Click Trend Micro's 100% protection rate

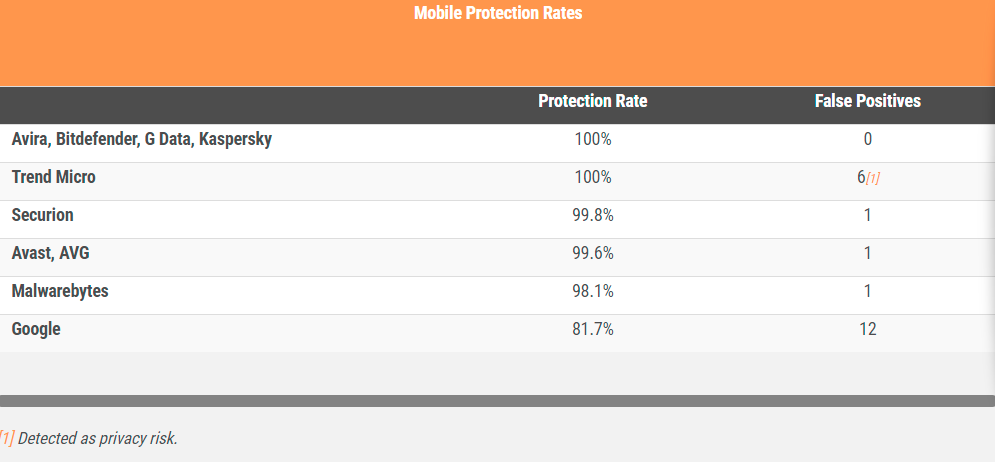tap(593, 177)
